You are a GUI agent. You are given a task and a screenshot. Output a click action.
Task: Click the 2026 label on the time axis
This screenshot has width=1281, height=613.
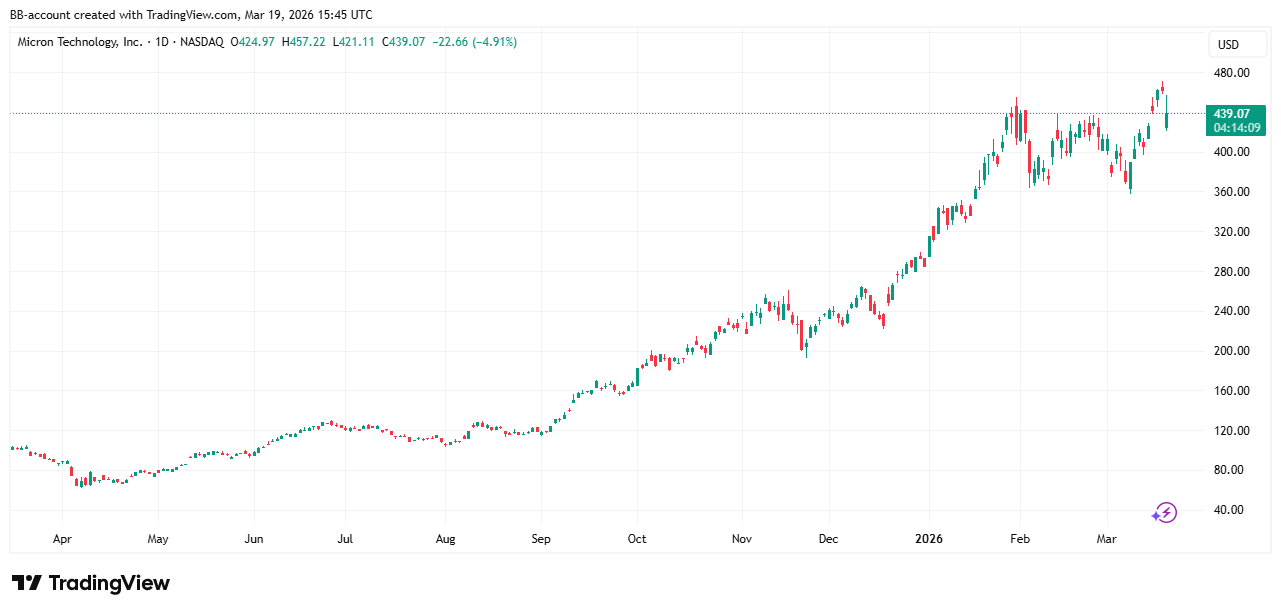[931, 539]
